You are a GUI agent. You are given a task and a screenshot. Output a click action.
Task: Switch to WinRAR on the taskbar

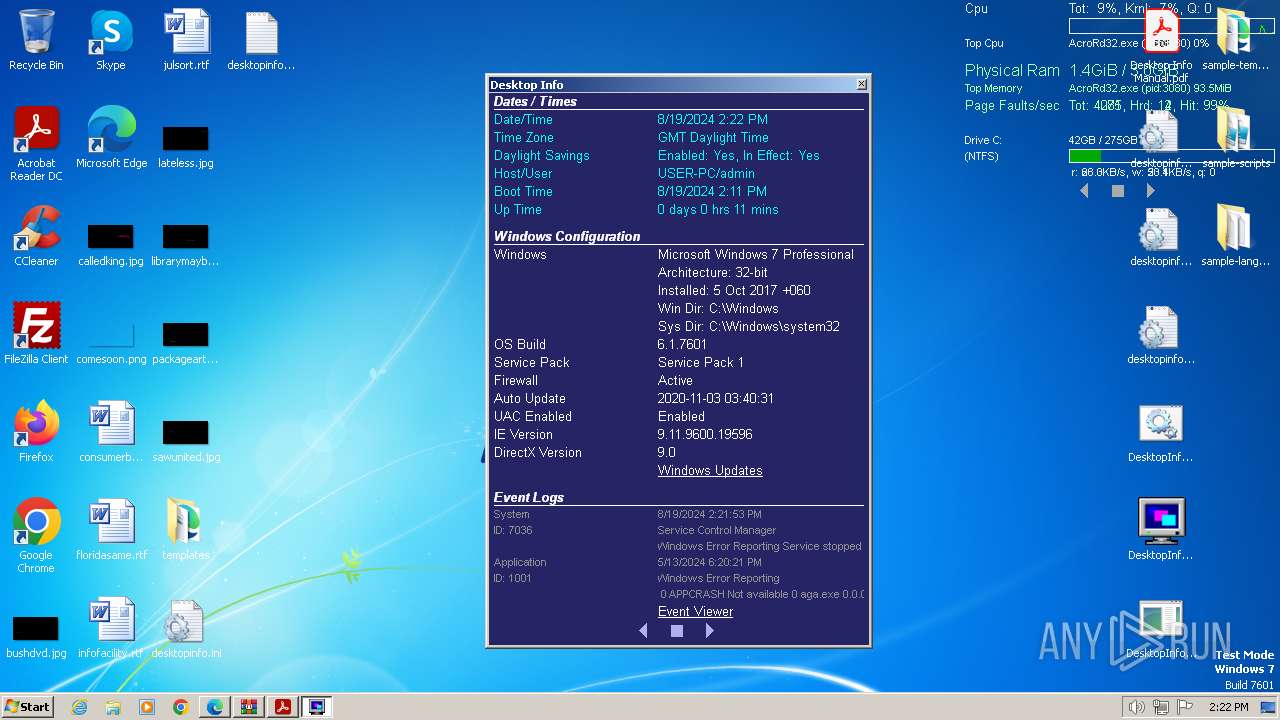pyautogui.click(x=249, y=707)
